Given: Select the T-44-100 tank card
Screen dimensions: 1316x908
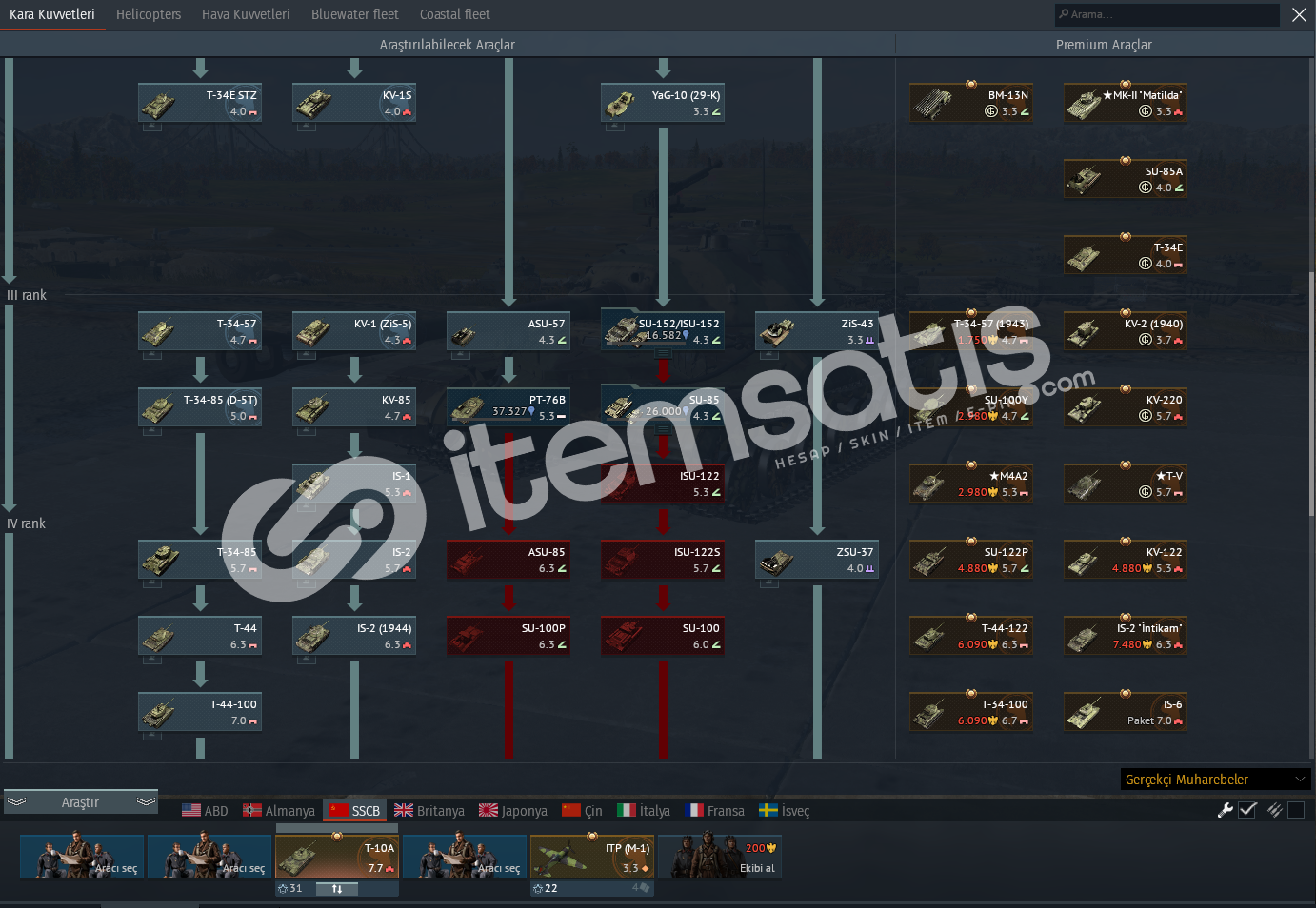Looking at the screenshot, I should click(x=200, y=712).
